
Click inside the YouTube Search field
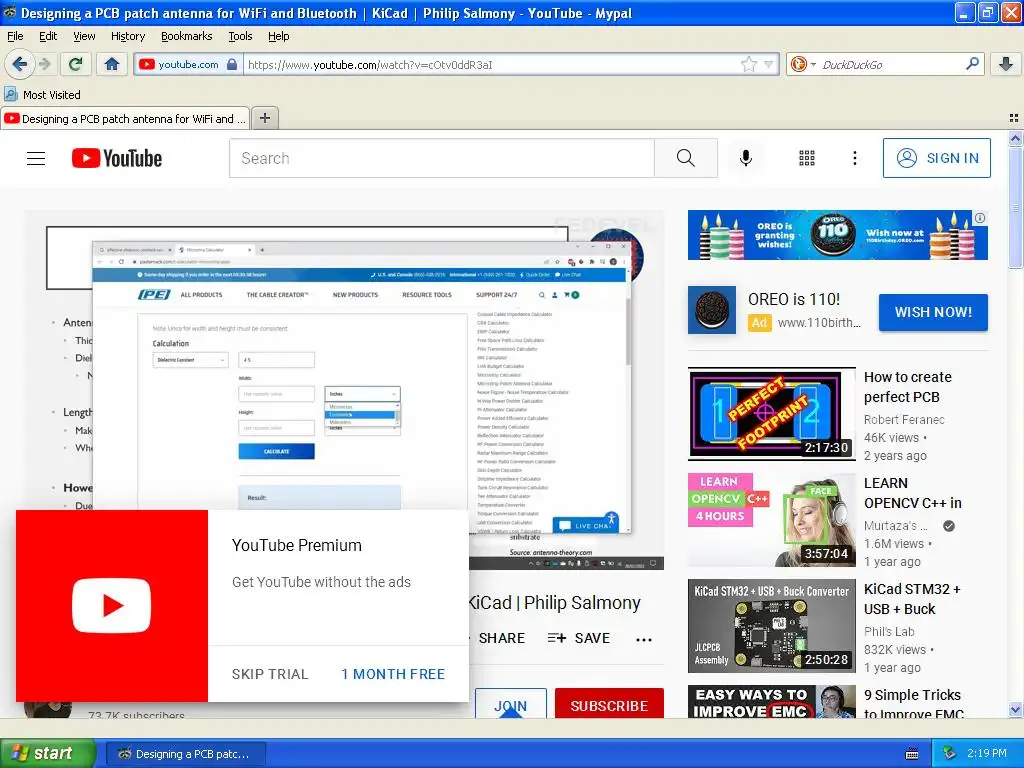pyautogui.click(x=441, y=158)
